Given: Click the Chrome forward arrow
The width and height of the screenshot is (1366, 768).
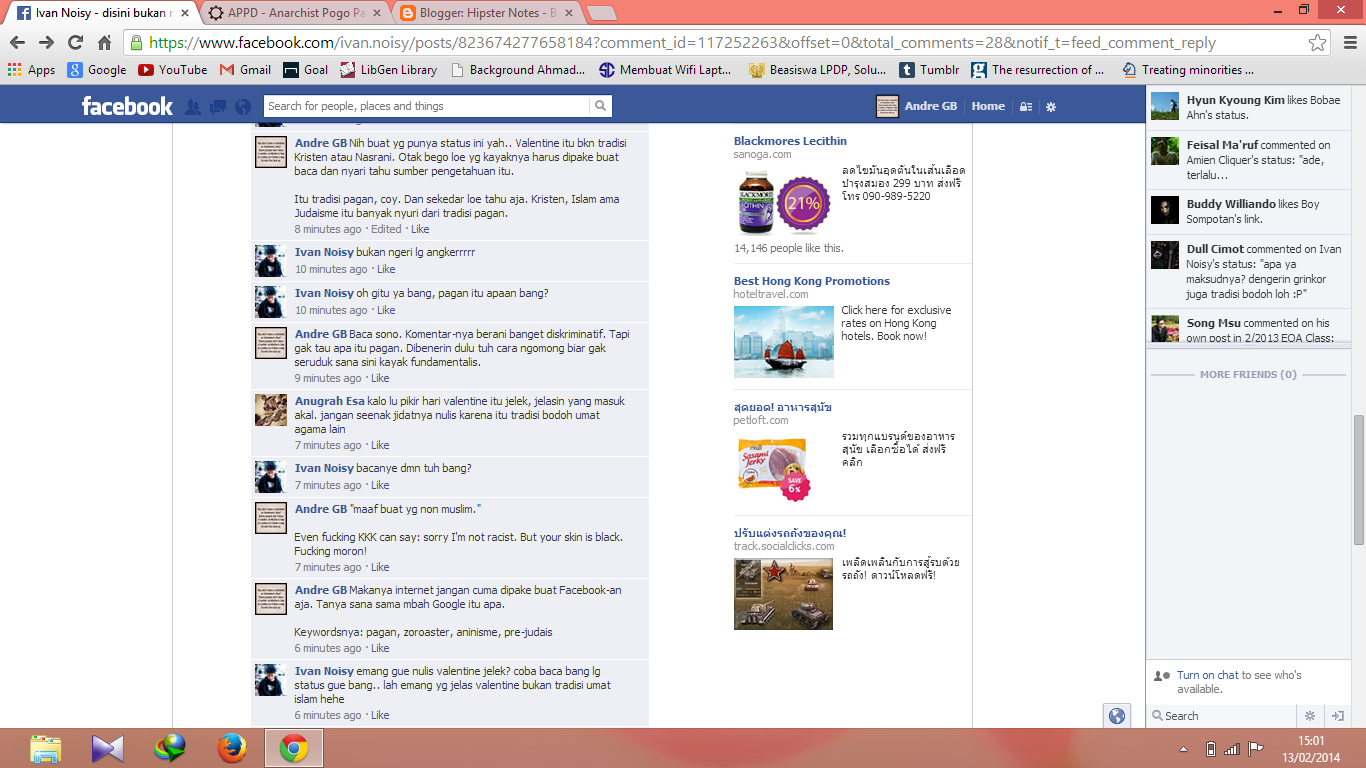Looking at the screenshot, I should pos(46,43).
